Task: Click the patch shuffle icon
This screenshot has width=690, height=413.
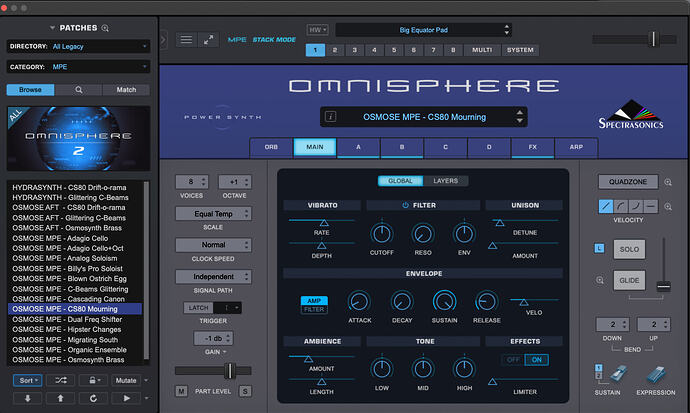Action: [x=61, y=380]
